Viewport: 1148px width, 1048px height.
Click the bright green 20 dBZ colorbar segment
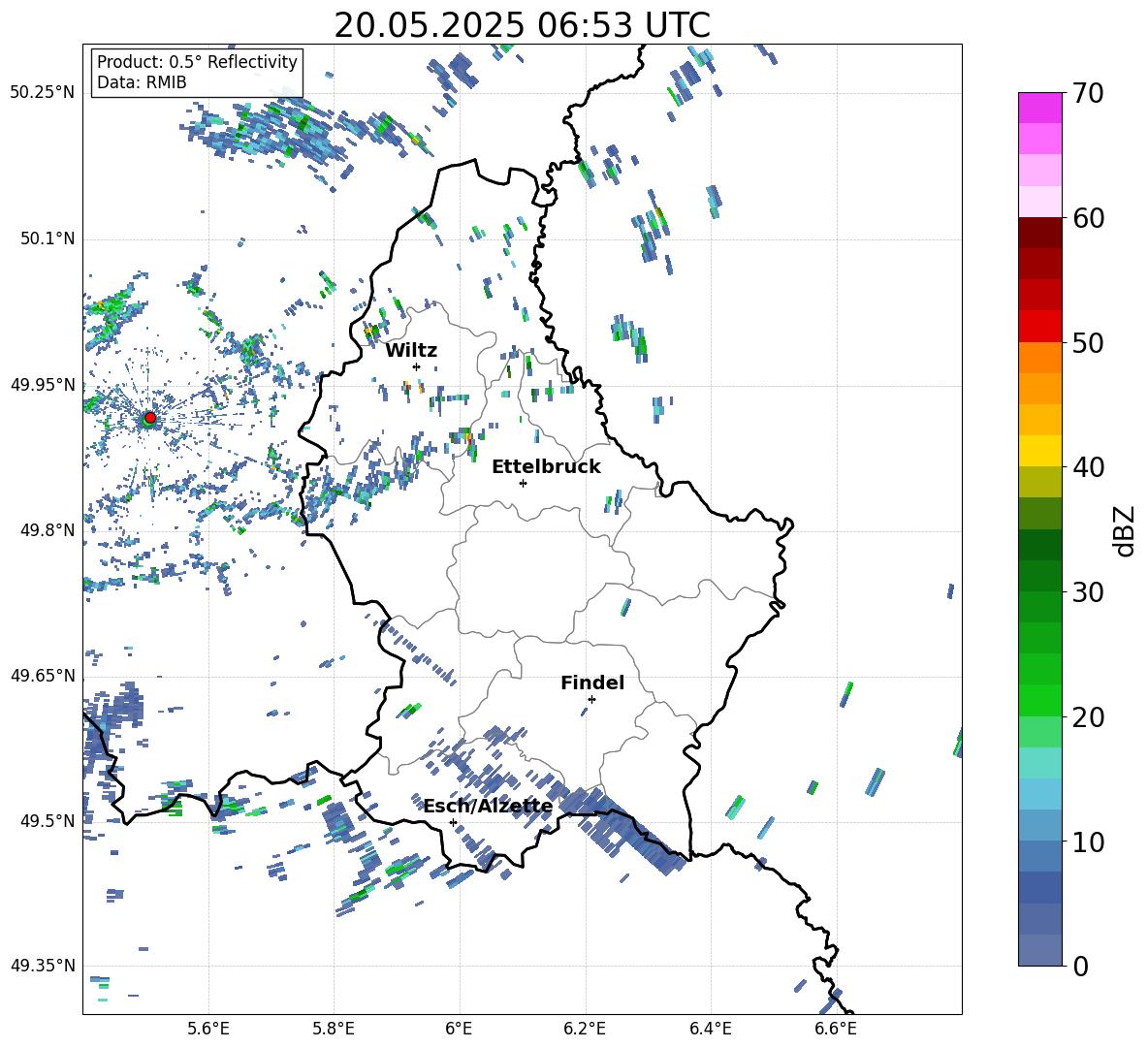point(1039,700)
